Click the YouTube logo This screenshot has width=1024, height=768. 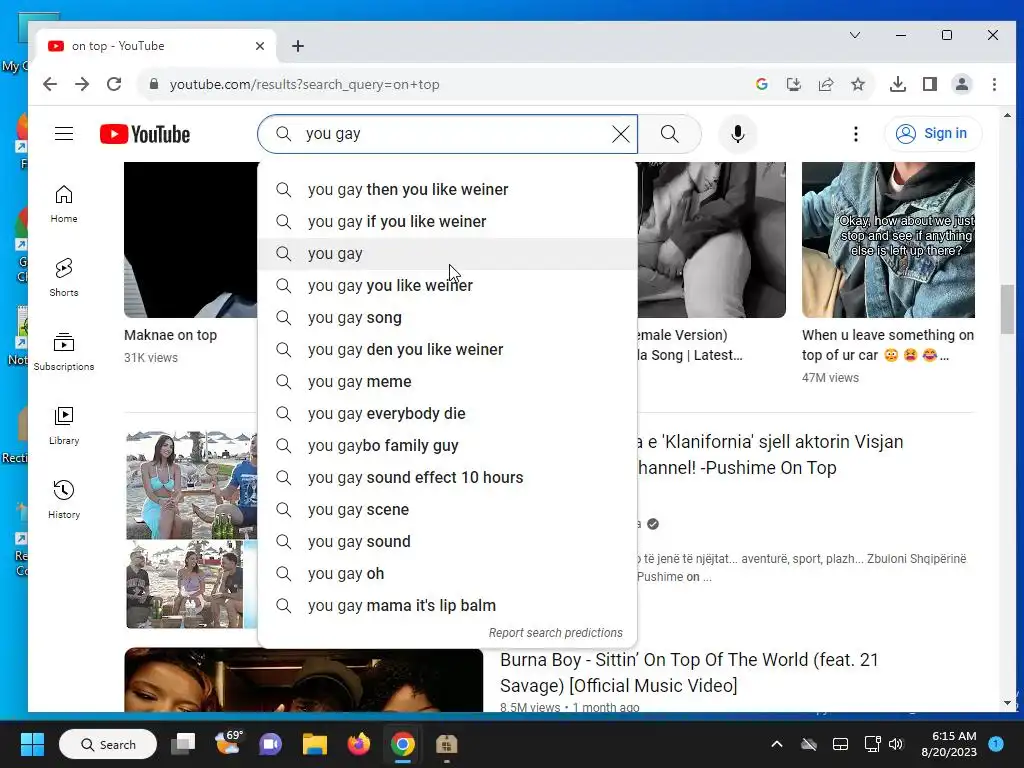(145, 134)
